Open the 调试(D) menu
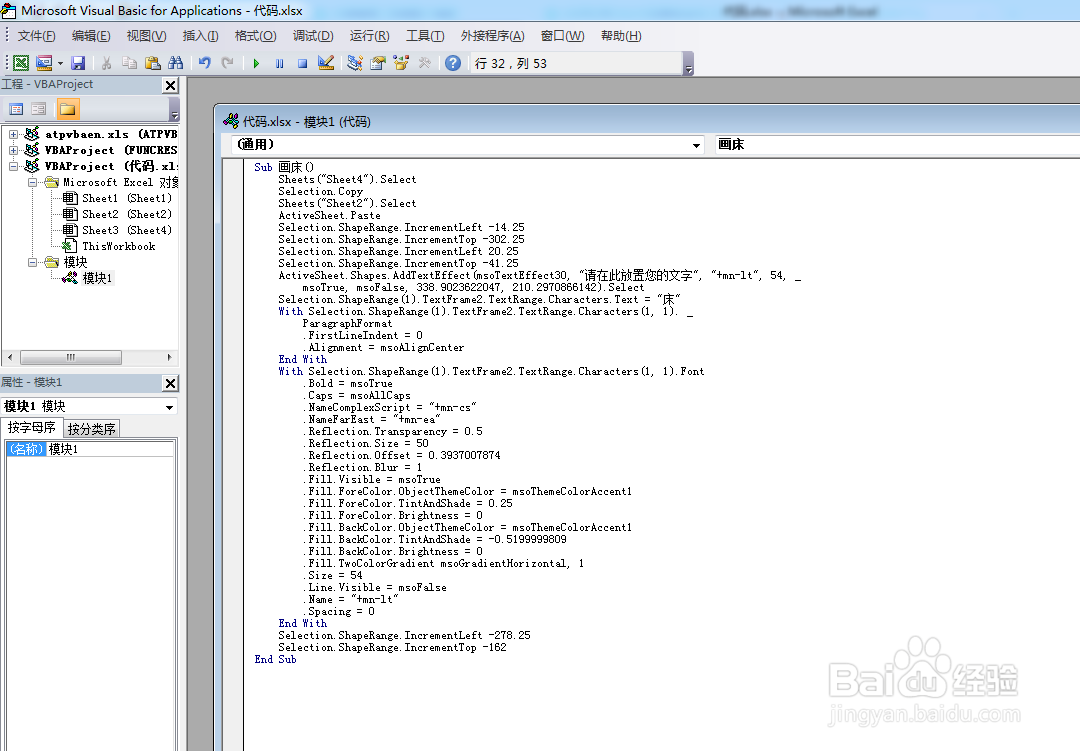The image size is (1080, 751). 313,36
